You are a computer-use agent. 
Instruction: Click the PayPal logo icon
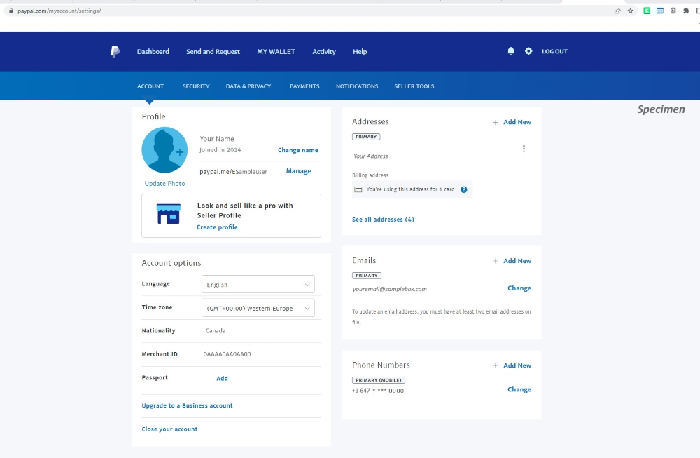115,52
